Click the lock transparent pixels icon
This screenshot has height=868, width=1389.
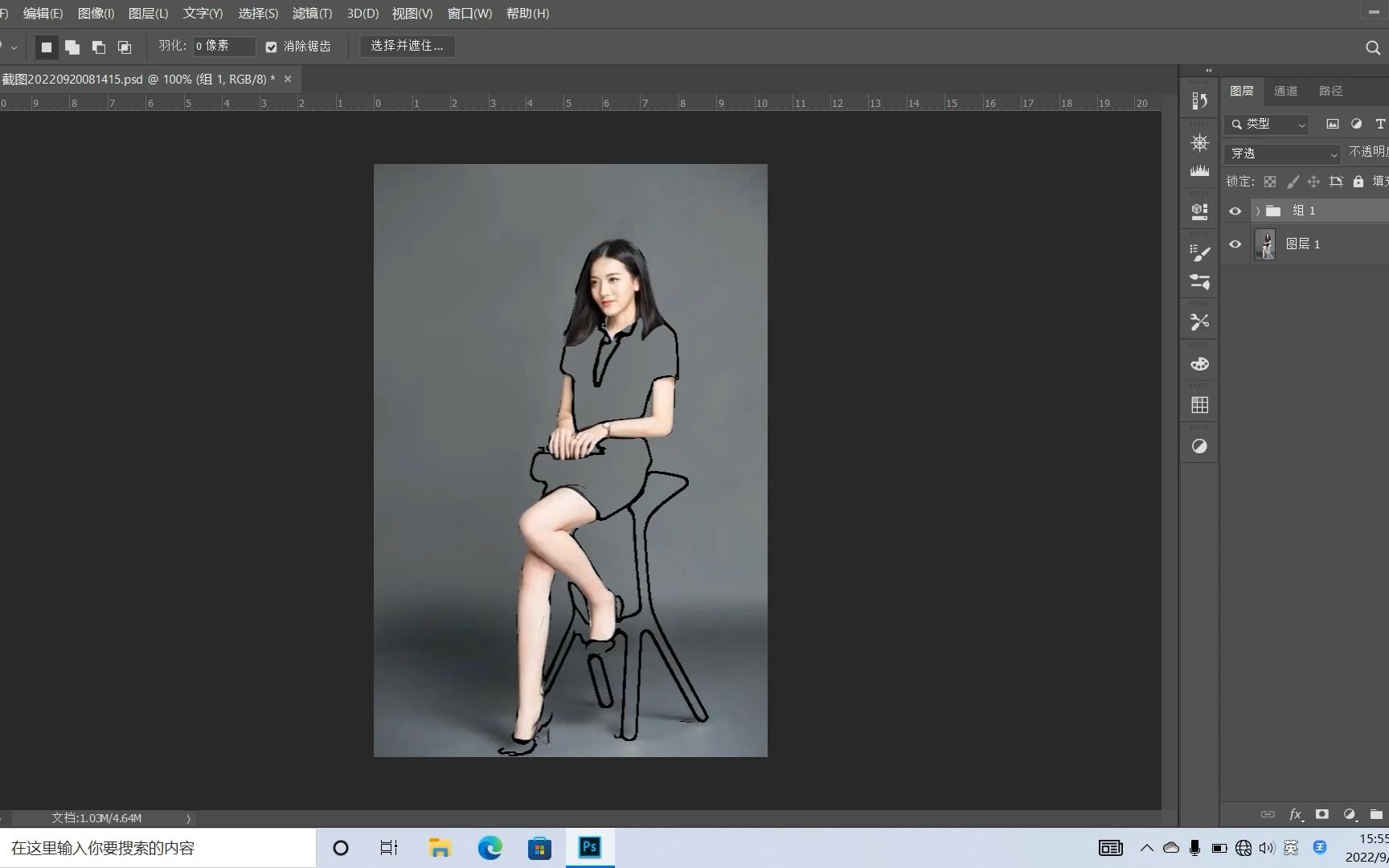click(1270, 181)
